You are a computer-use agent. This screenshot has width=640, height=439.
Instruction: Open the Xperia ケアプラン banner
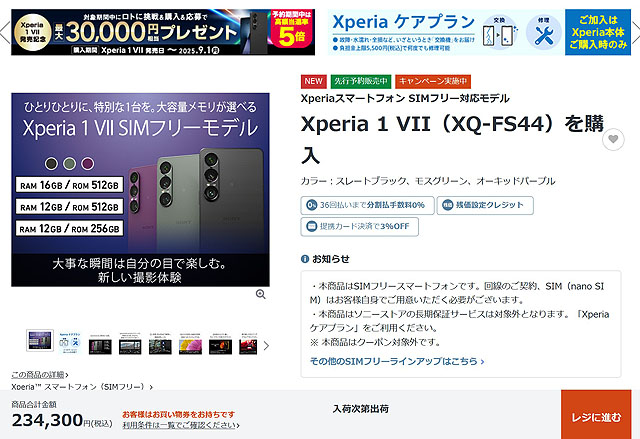480,32
